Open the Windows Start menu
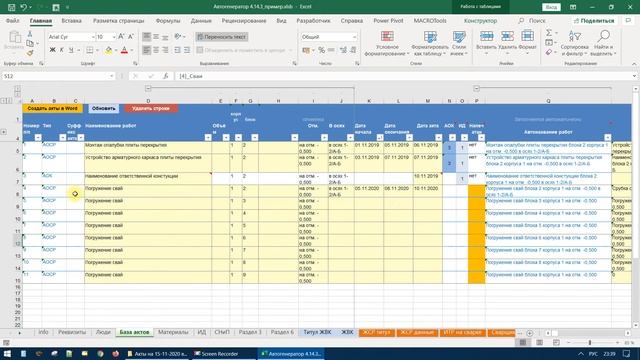 pos(7,354)
